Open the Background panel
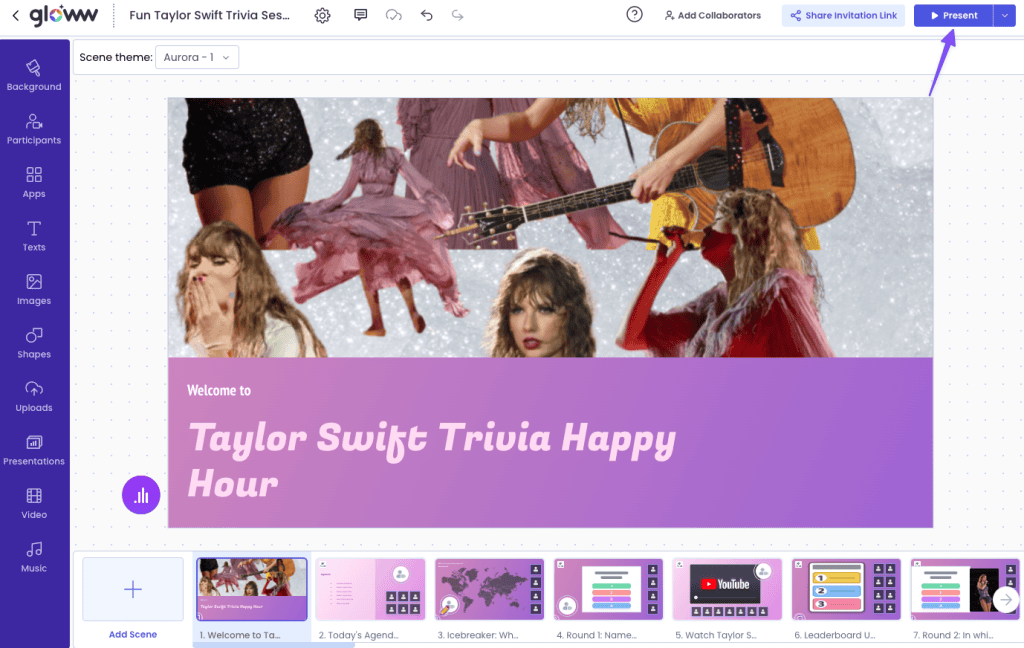The height and width of the screenshot is (648, 1024). click(x=34, y=75)
